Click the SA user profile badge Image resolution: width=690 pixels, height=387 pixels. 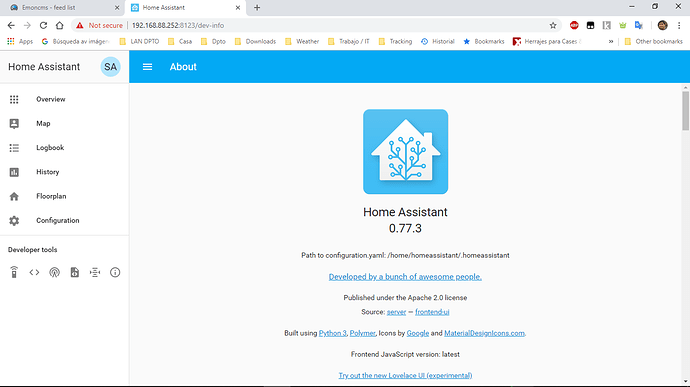[x=110, y=67]
